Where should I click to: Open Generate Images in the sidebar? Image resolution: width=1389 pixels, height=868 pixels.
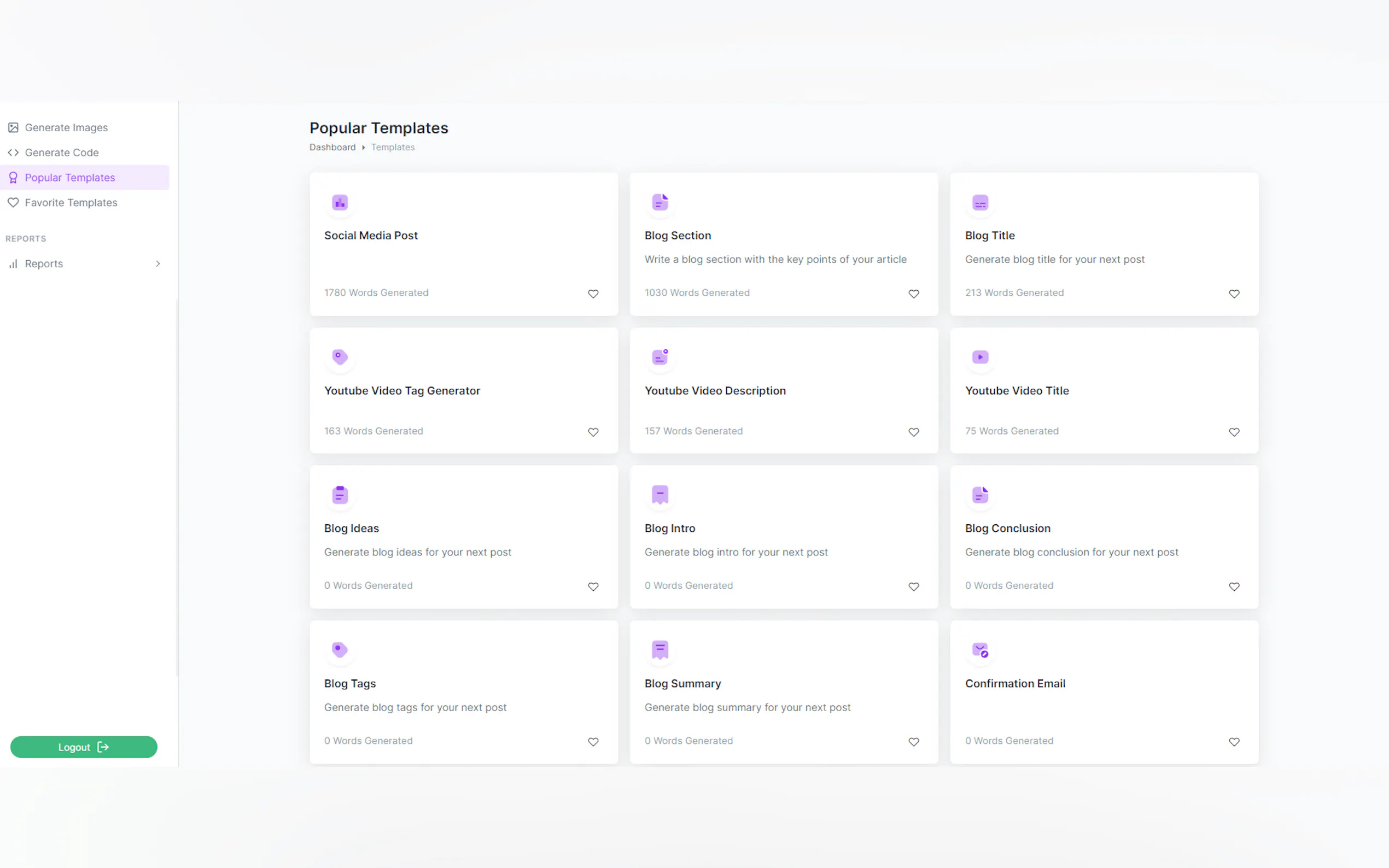tap(66, 127)
